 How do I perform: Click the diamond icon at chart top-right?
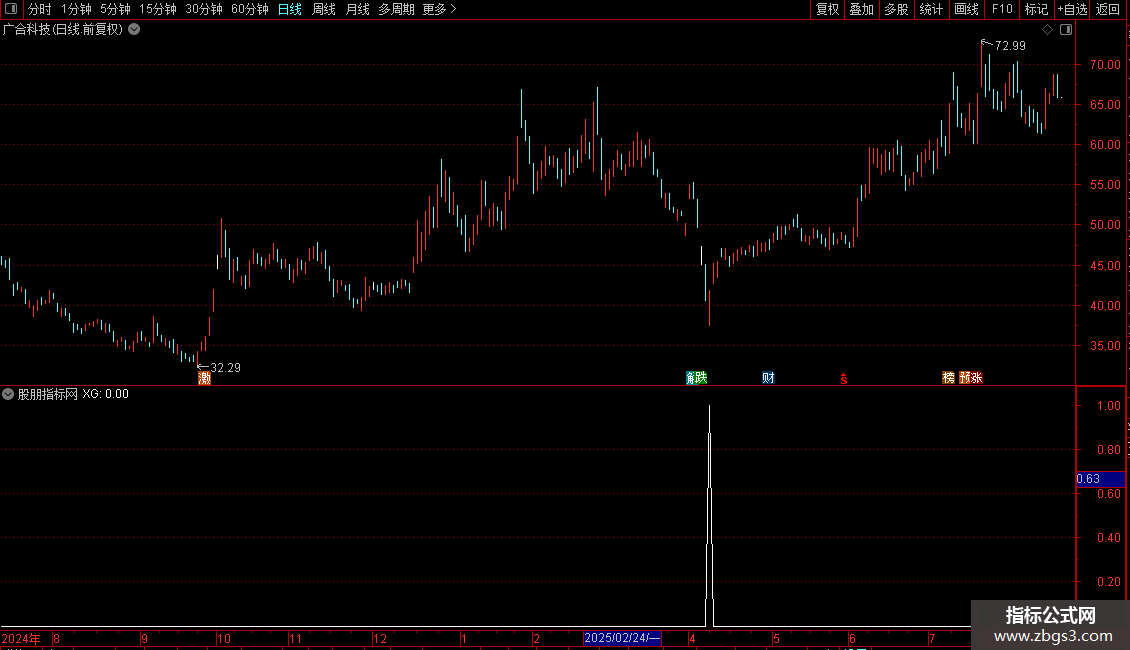(x=1048, y=30)
